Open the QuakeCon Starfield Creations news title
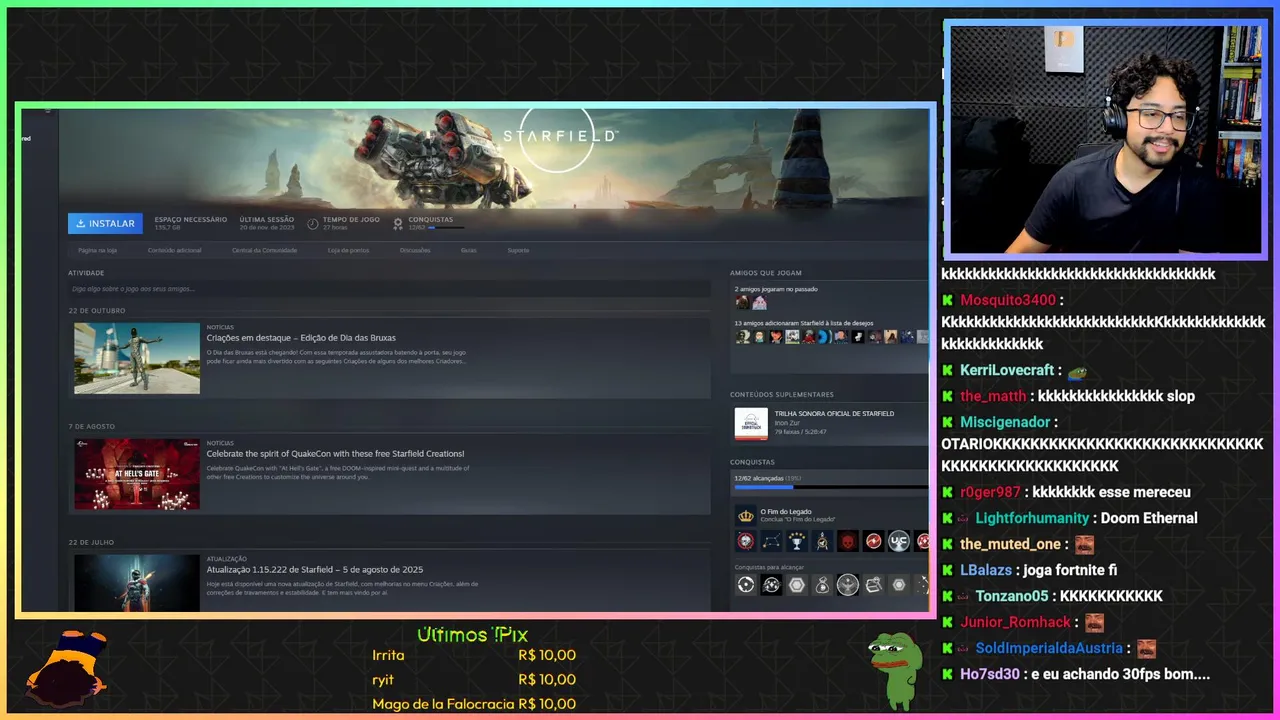This screenshot has width=1280, height=720. tap(335, 454)
